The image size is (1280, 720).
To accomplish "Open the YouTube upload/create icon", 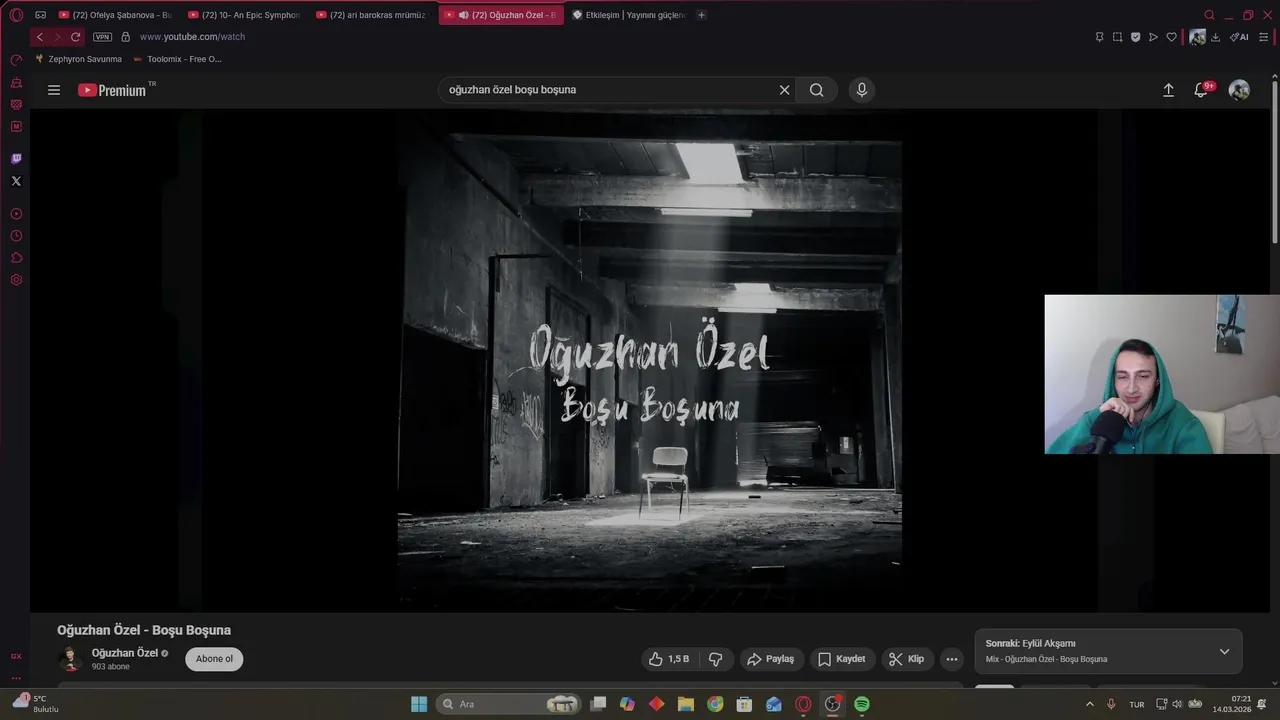I will [x=1168, y=90].
